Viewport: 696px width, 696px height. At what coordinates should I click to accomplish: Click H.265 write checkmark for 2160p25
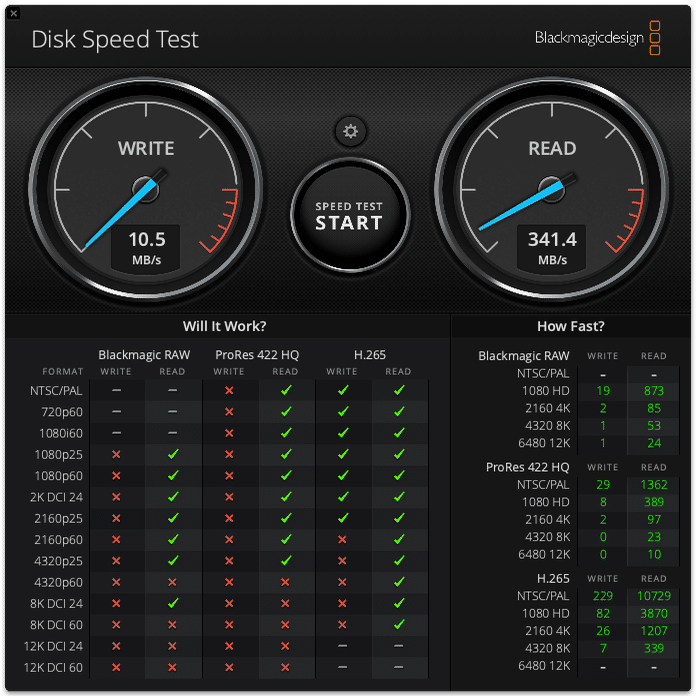click(x=343, y=518)
